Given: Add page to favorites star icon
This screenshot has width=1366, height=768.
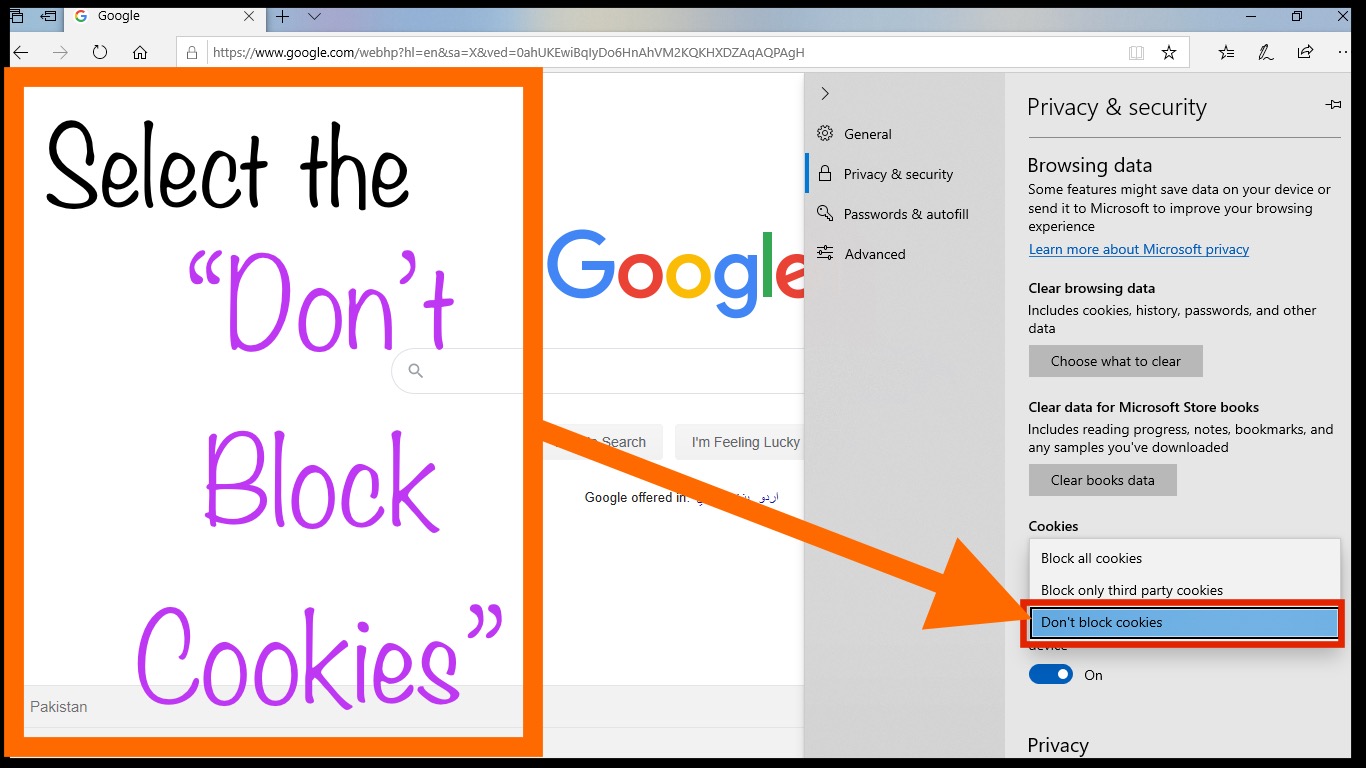Looking at the screenshot, I should pyautogui.click(x=1169, y=52).
